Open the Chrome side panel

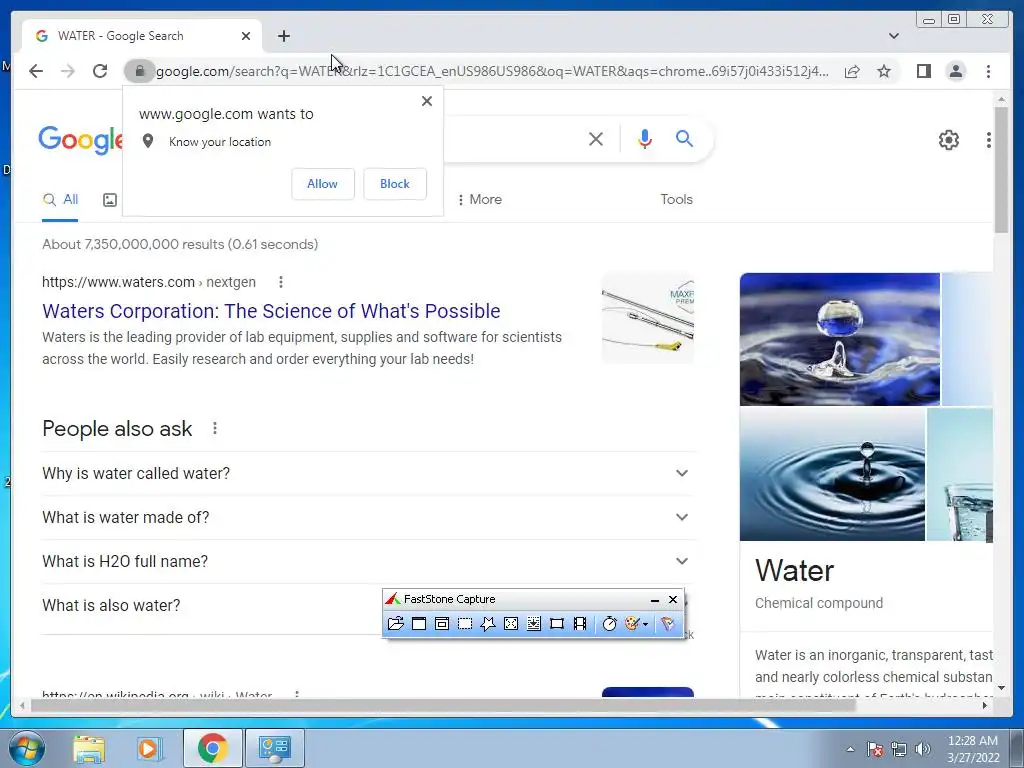tap(923, 71)
